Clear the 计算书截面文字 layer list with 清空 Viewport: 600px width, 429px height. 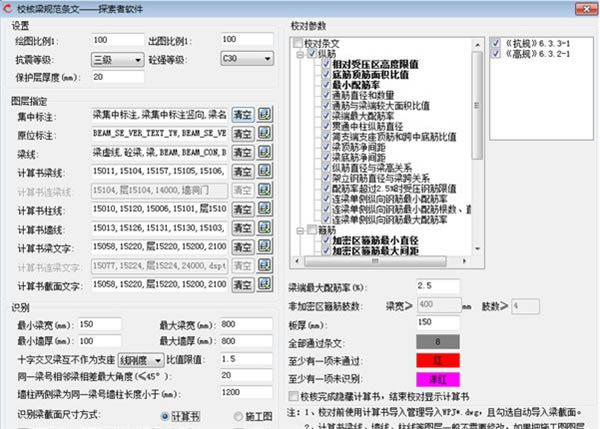(243, 285)
